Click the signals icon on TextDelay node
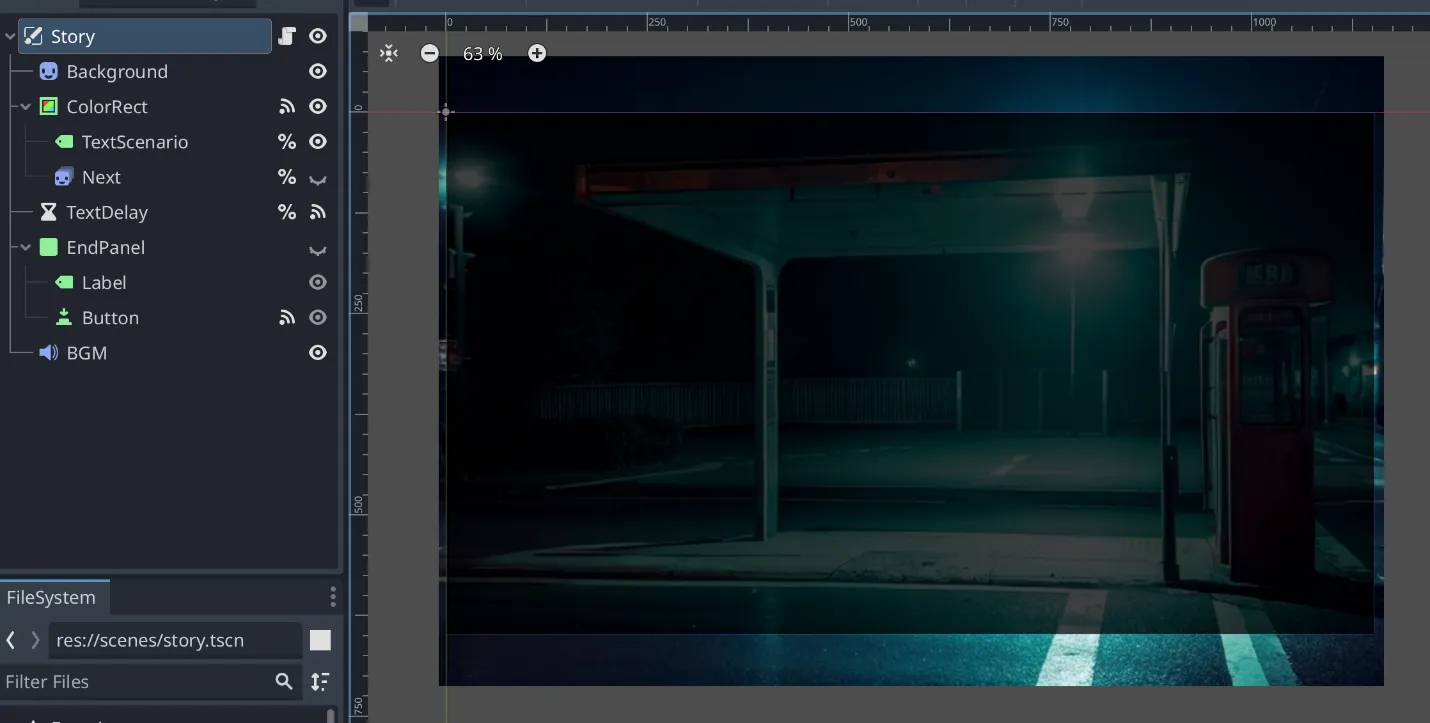 click(318, 212)
